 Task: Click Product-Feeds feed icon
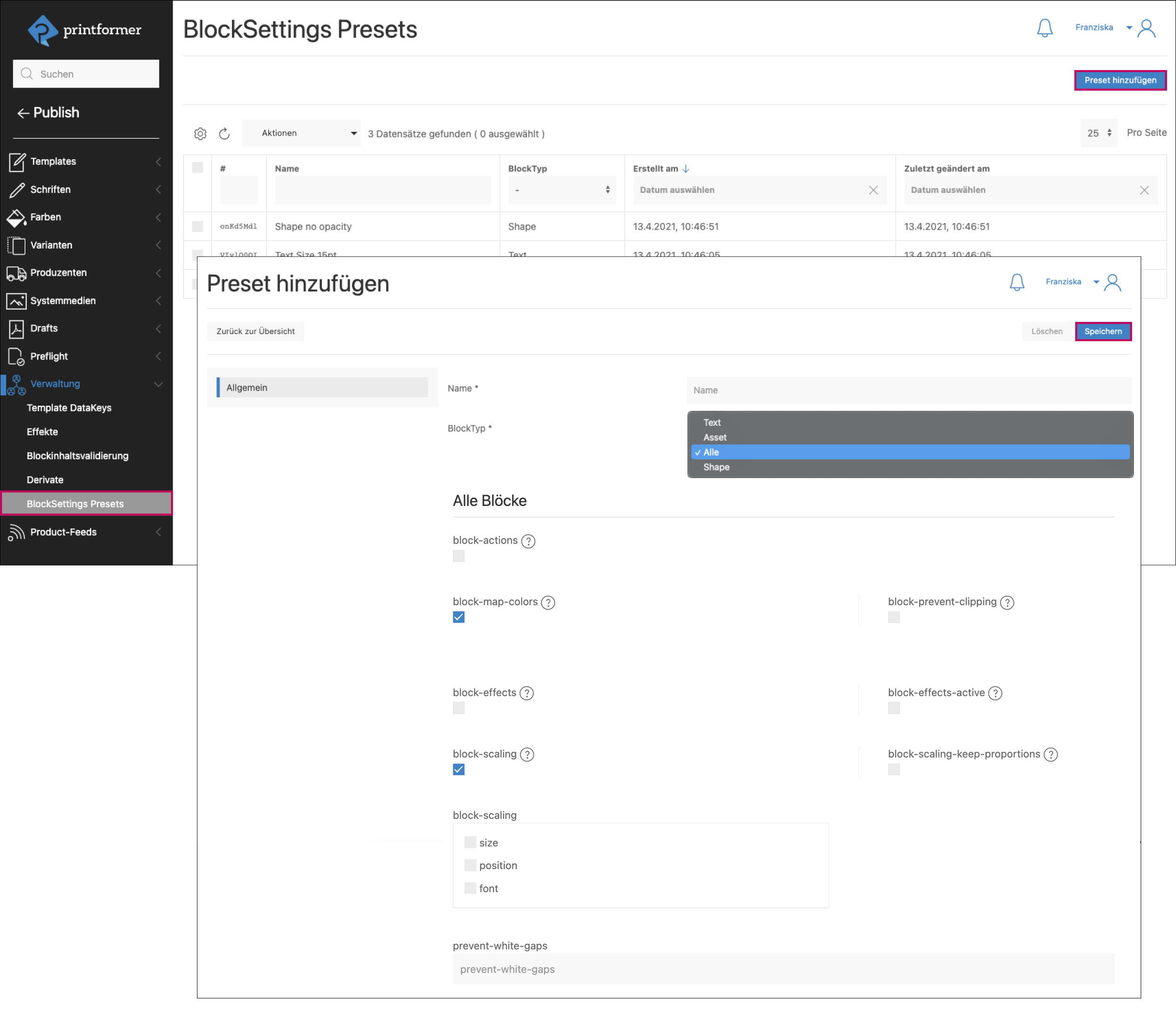(x=16, y=533)
